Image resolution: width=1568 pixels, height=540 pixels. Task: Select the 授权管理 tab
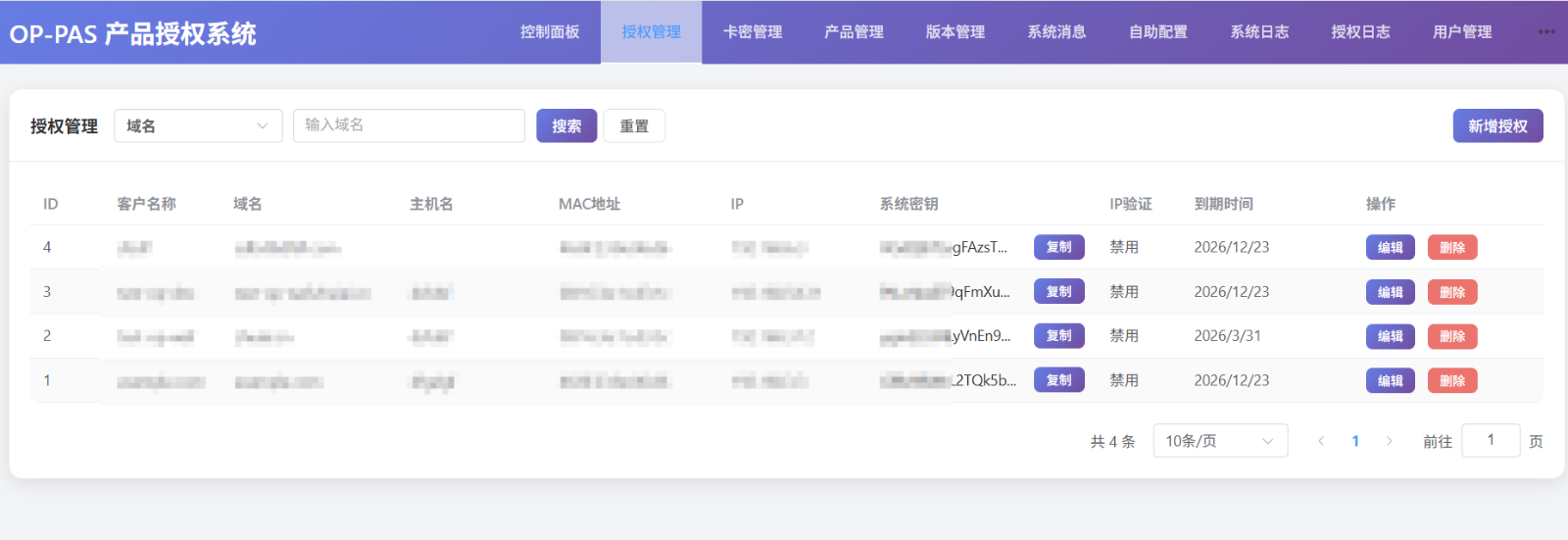pos(651,32)
